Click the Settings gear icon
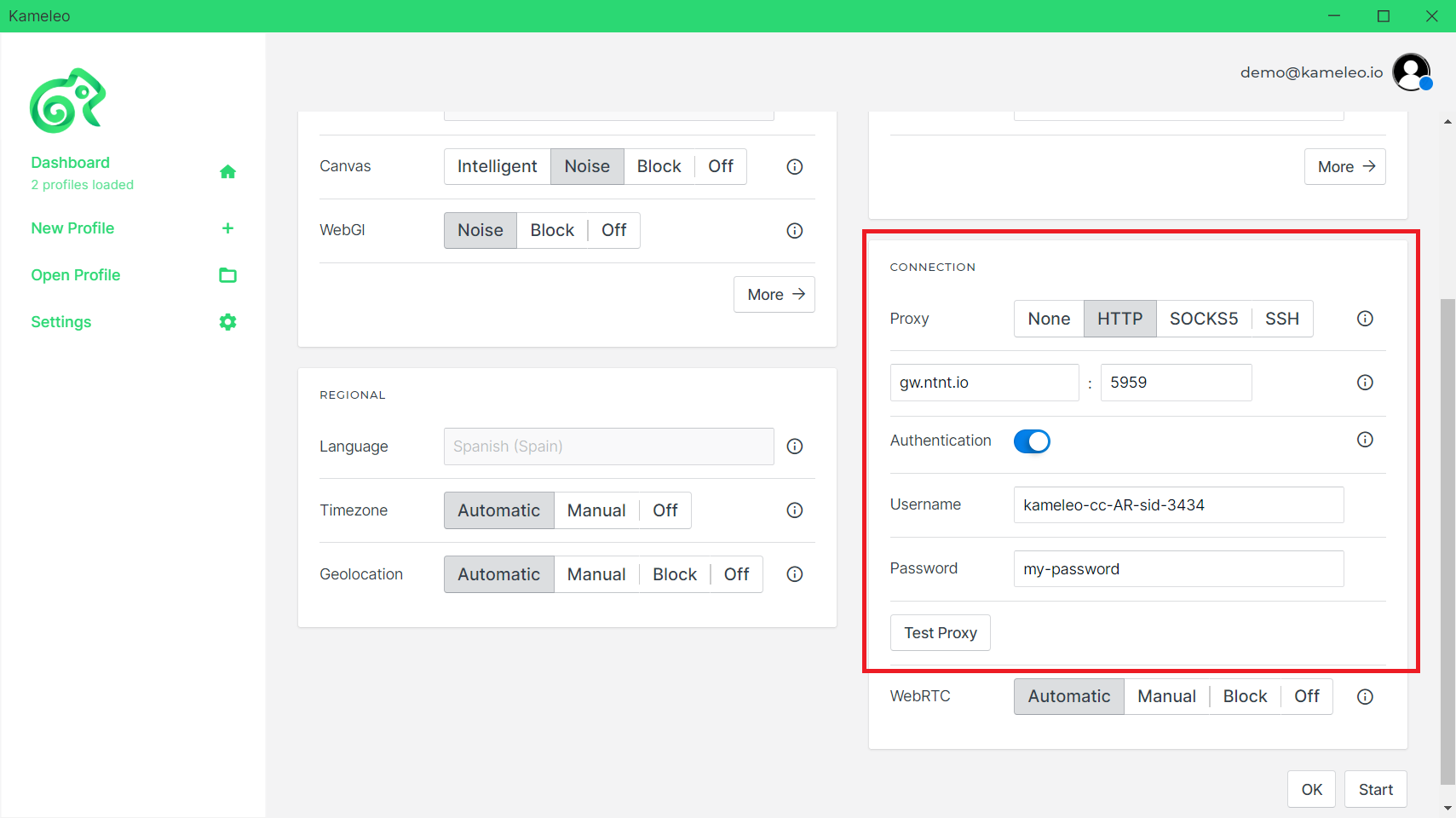Screen dimensions: 1456x818 (227, 322)
